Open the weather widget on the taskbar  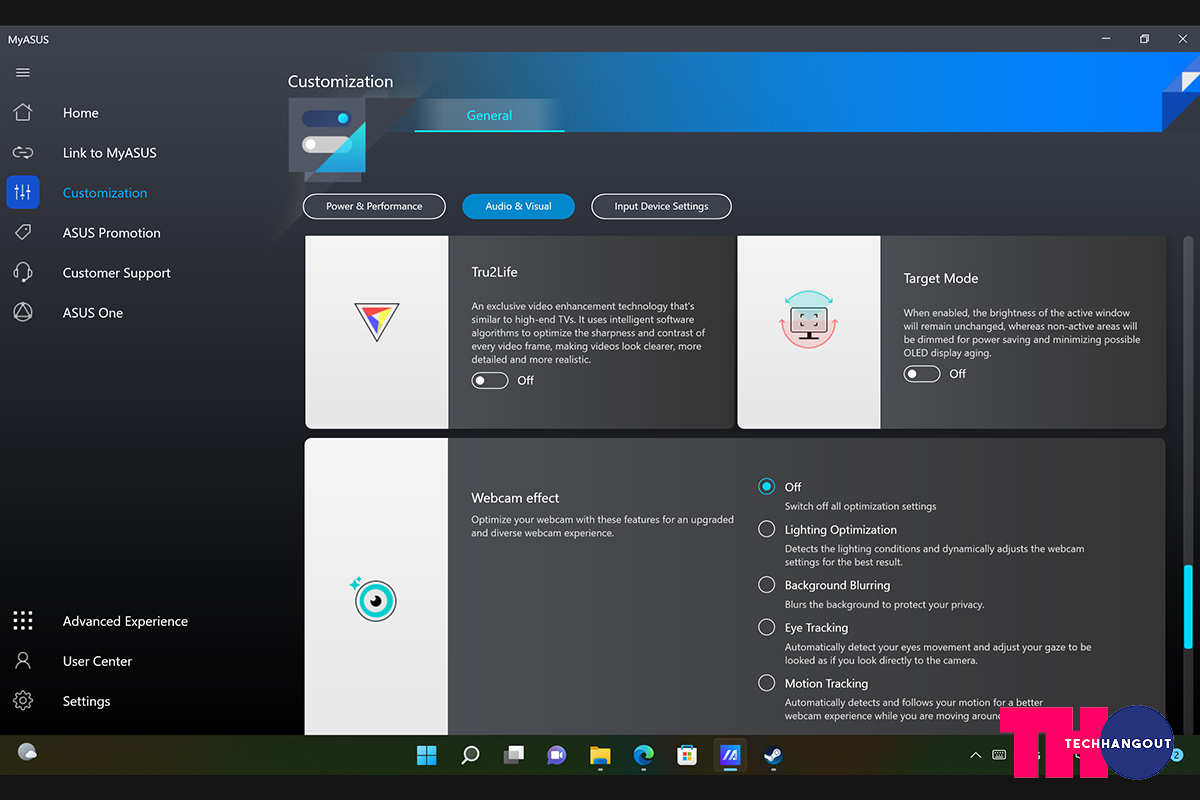click(27, 752)
